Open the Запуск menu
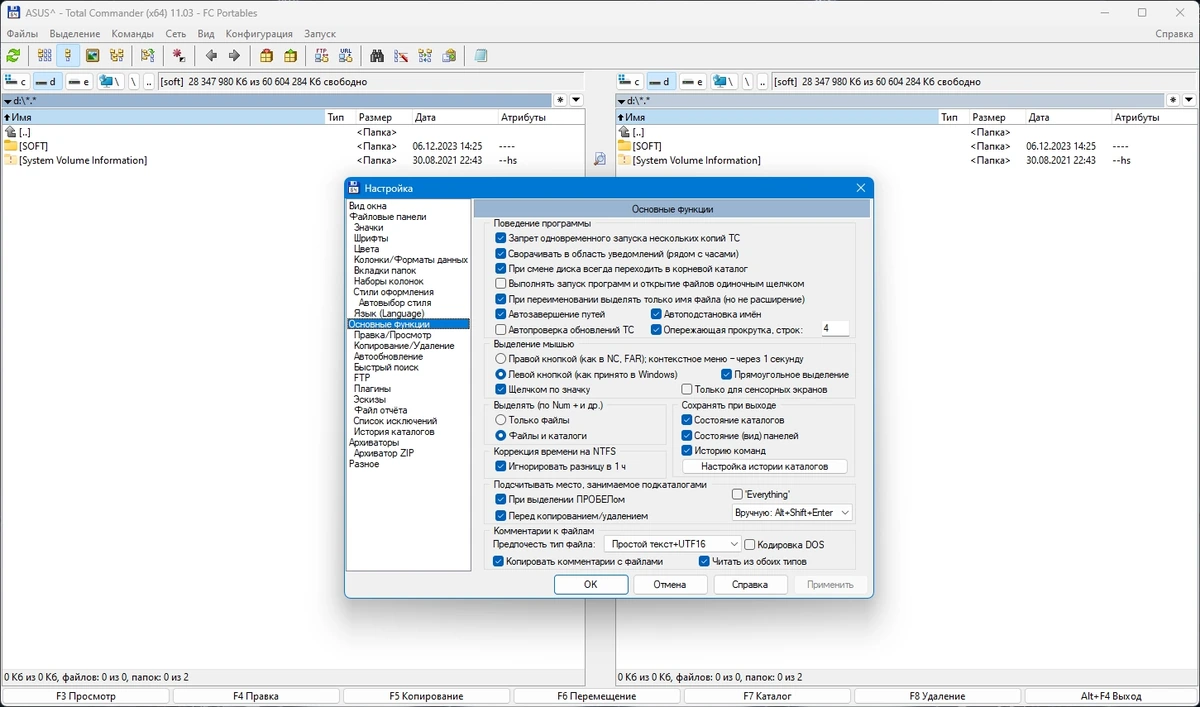Image resolution: width=1200 pixels, height=707 pixels. pyautogui.click(x=320, y=34)
